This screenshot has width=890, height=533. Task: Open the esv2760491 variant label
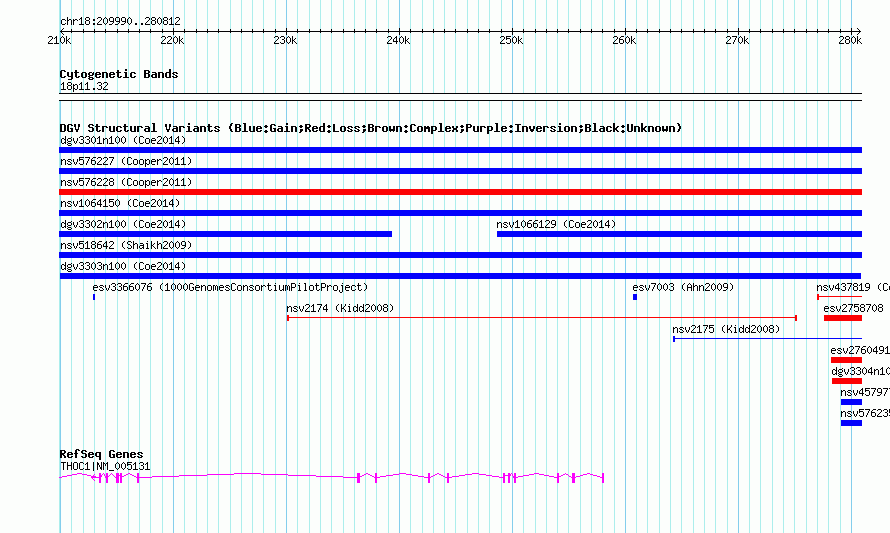(x=860, y=350)
